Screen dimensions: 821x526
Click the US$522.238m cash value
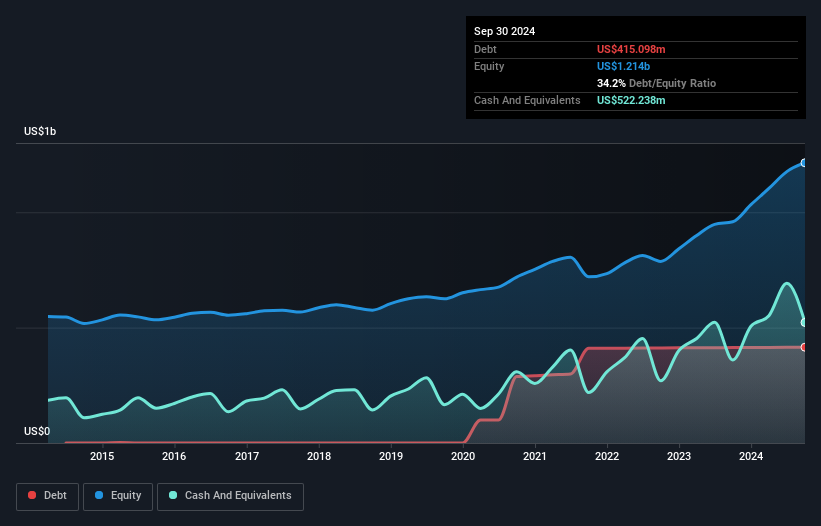pos(631,100)
